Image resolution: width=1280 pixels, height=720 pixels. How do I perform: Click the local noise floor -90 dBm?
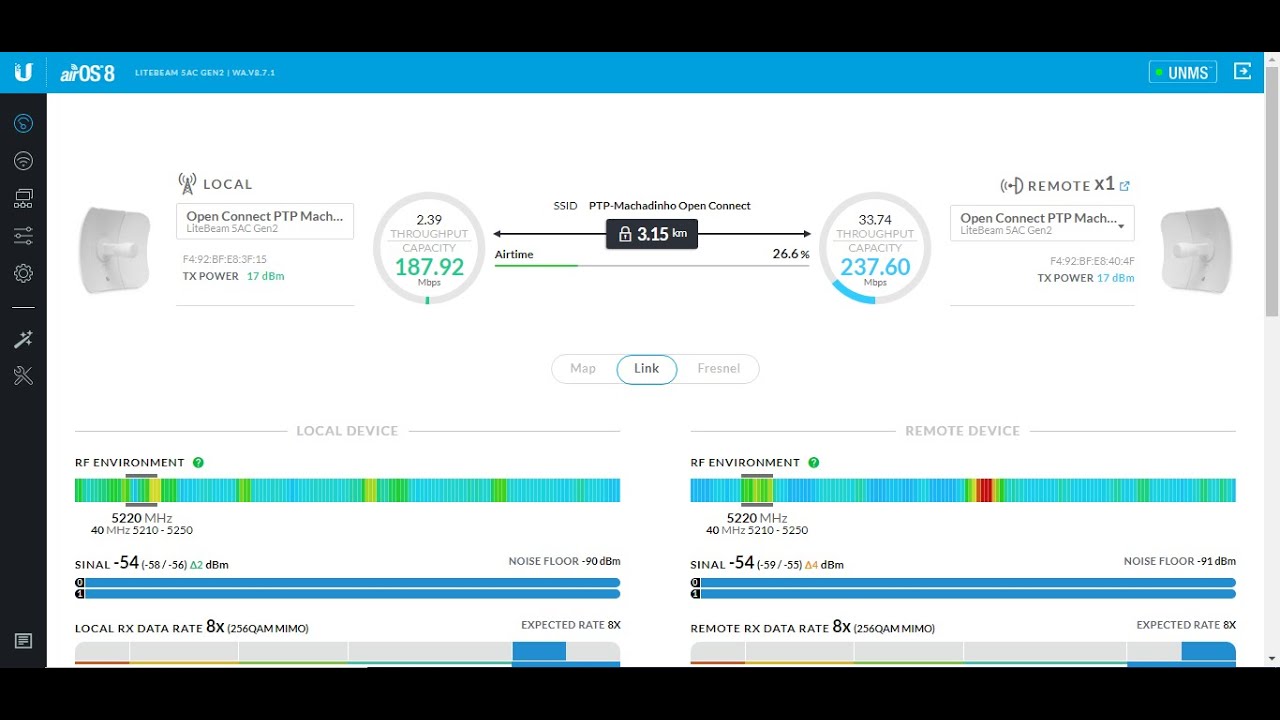[564, 562]
